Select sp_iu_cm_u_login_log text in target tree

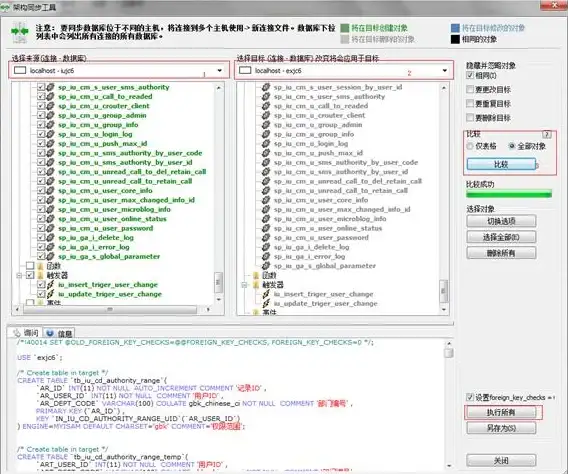tap(311, 144)
